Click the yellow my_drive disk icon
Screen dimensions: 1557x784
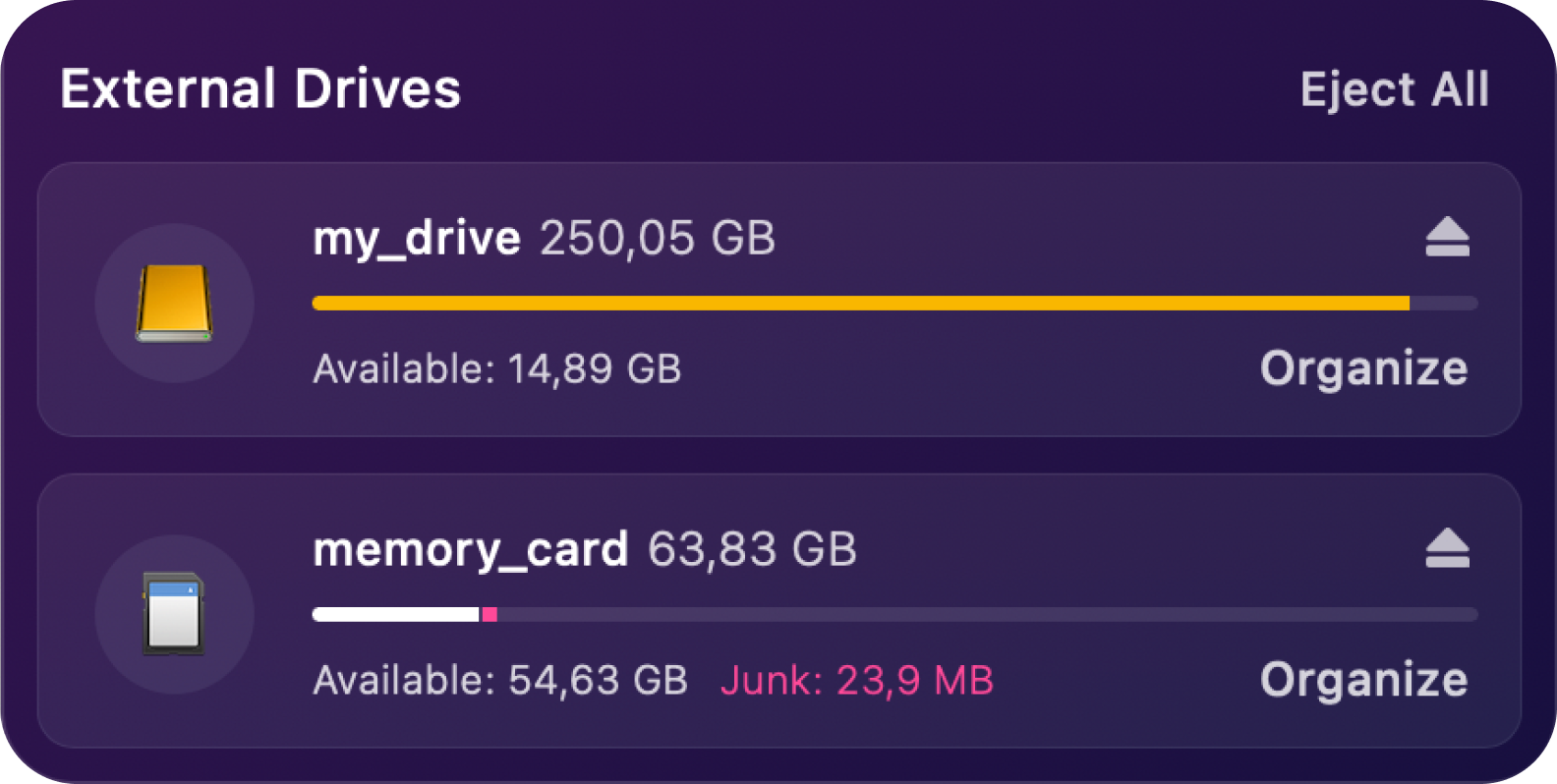(x=174, y=303)
